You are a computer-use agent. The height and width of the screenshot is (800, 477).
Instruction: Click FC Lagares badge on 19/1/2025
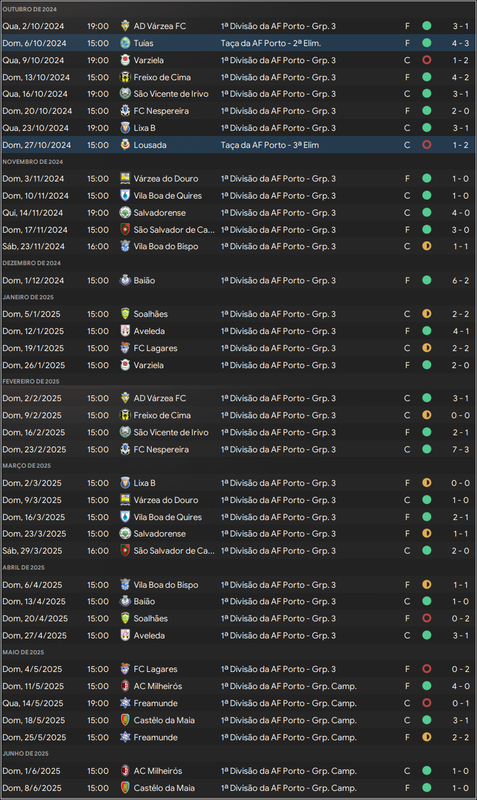pos(125,348)
